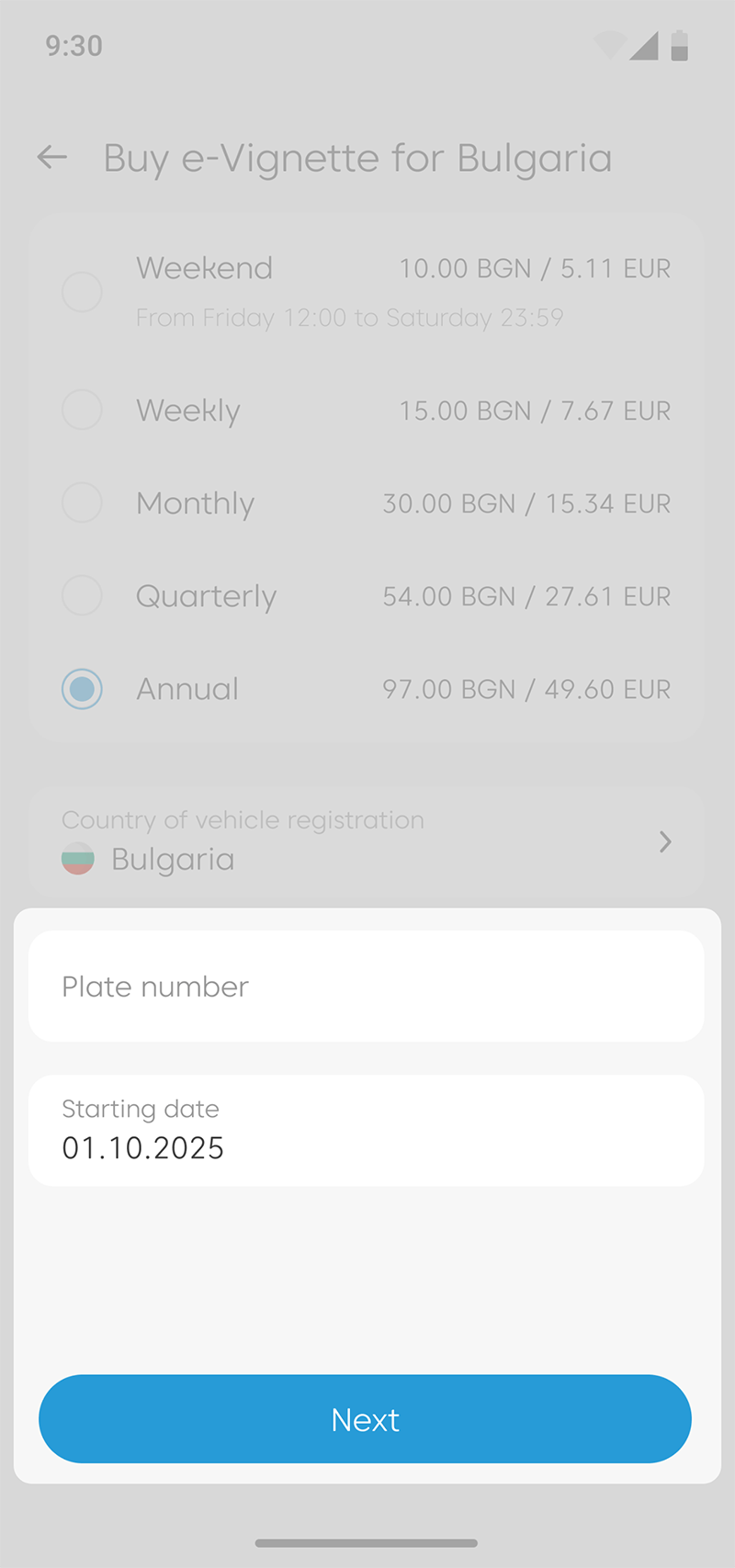Tap the Monthly option label text
This screenshot has height=1568, width=735.
[x=195, y=503]
